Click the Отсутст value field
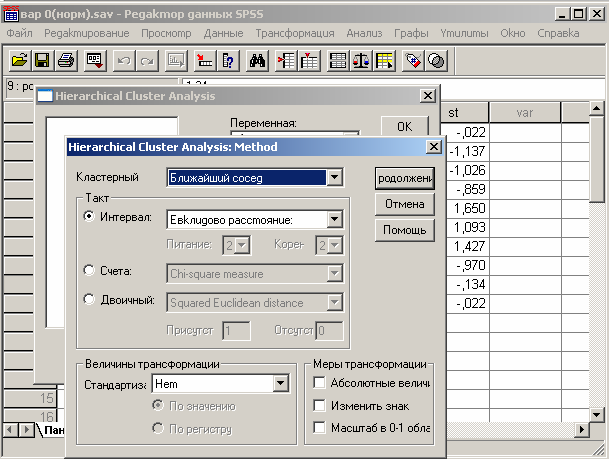Screen dimensions: 609x459 329,330
